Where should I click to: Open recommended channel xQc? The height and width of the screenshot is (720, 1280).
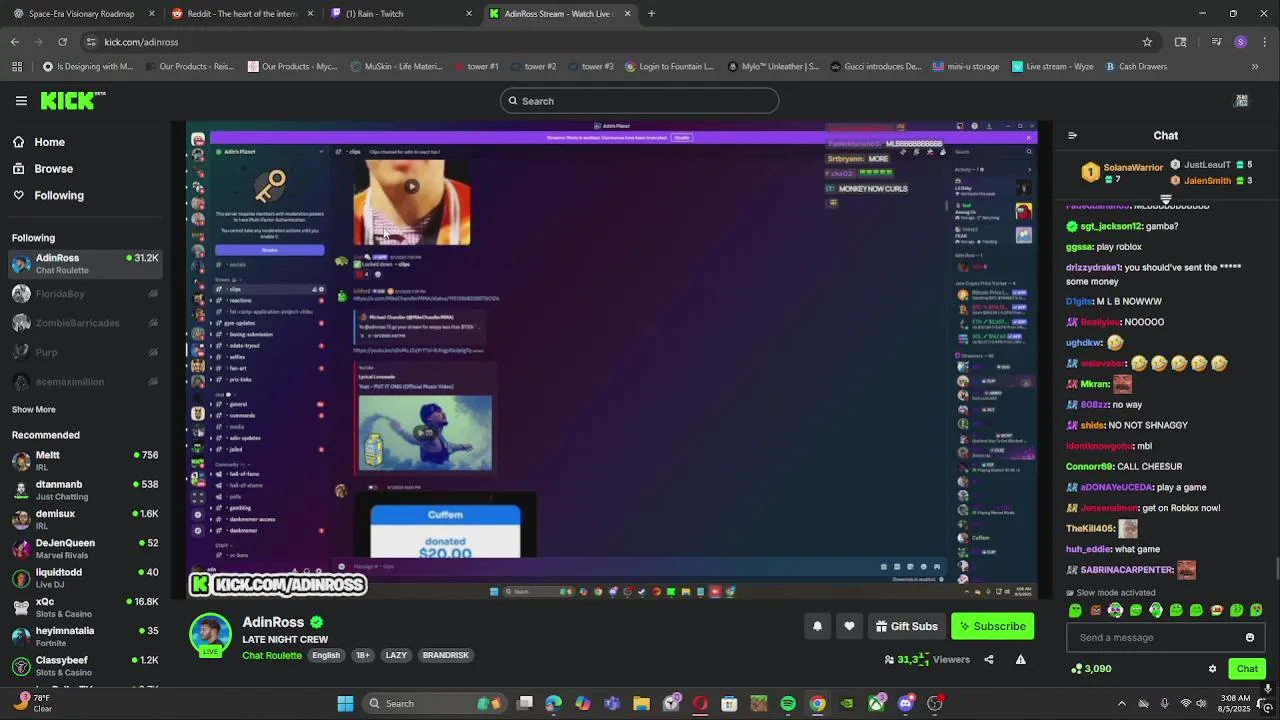tap(85, 607)
